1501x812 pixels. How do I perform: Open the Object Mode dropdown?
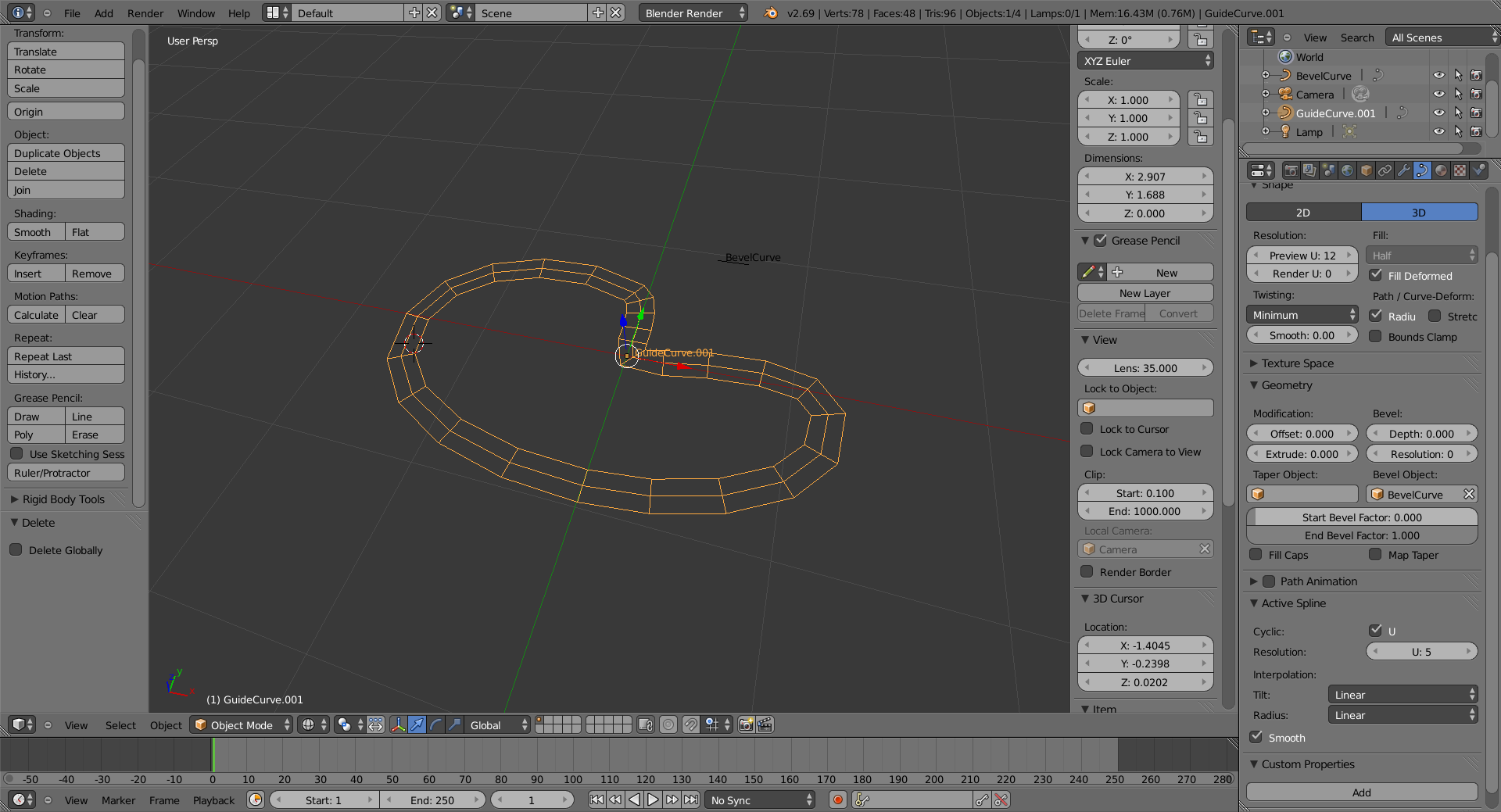242,724
